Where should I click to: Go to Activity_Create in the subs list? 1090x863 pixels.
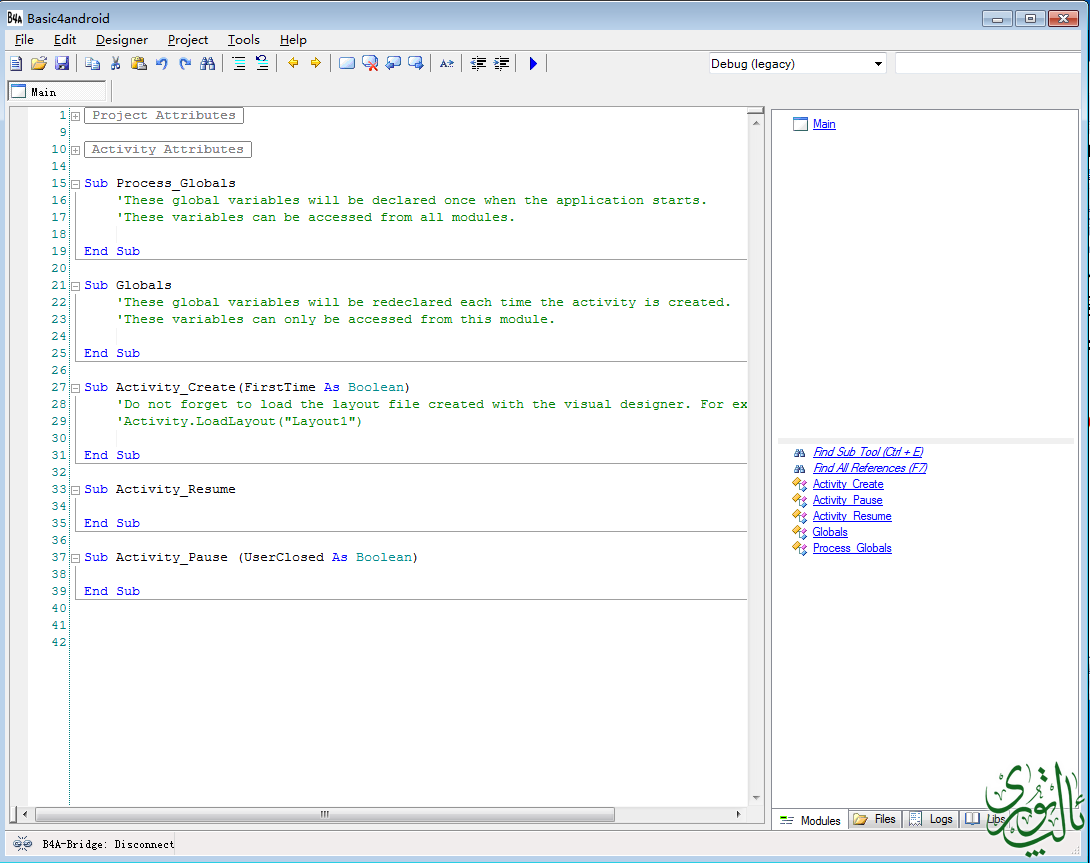click(848, 484)
